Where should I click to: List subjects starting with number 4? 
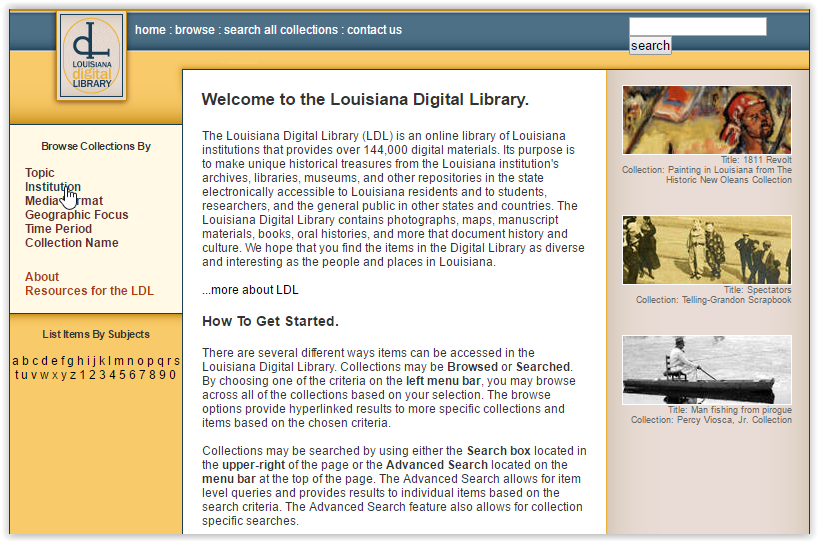(112, 375)
